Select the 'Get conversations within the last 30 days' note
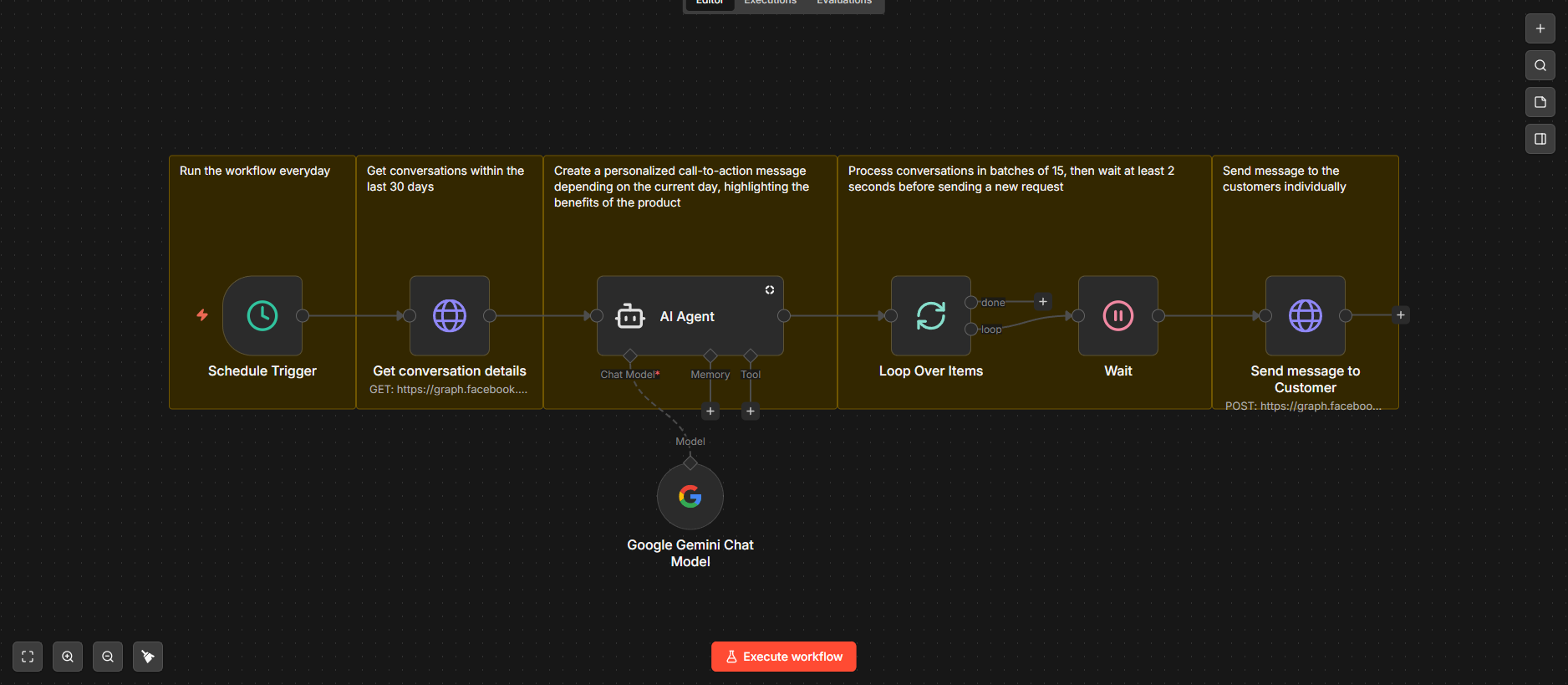 point(450,283)
